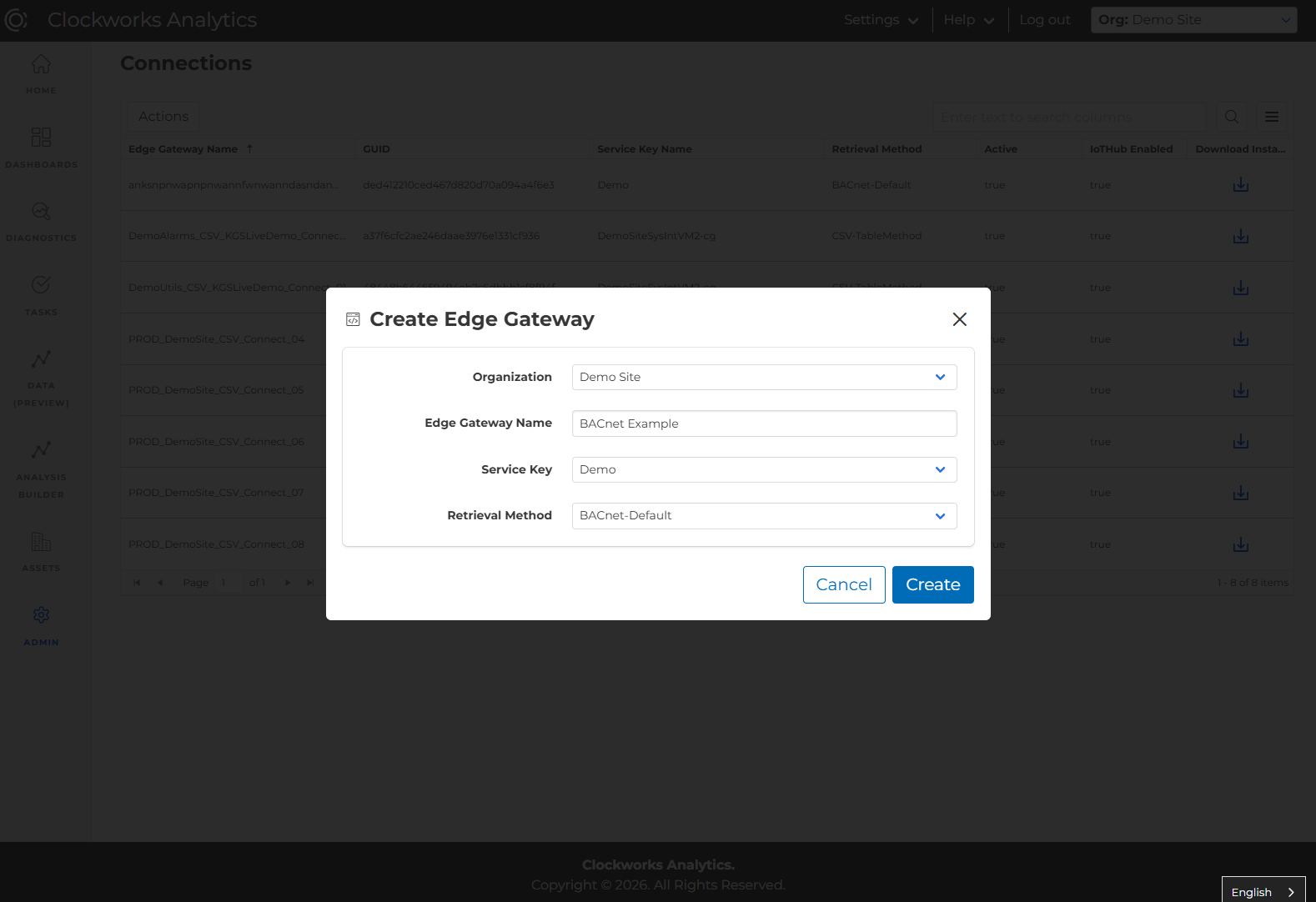Go to last page pager icon

coord(310,583)
